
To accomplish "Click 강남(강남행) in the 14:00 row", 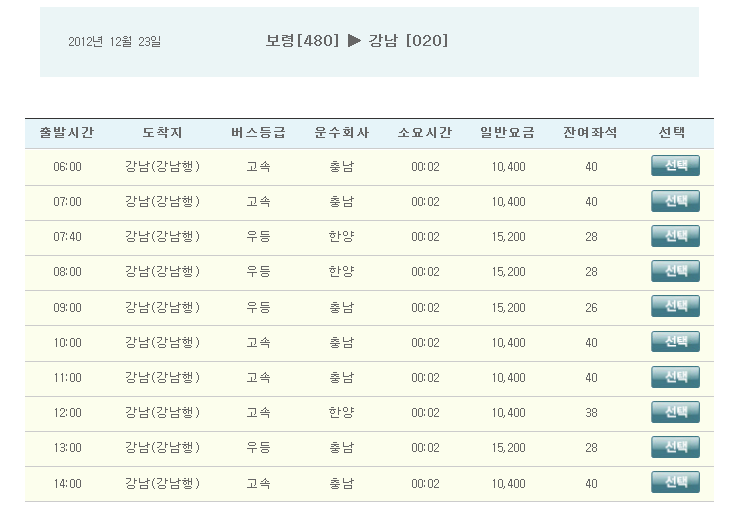I will 162,483.
